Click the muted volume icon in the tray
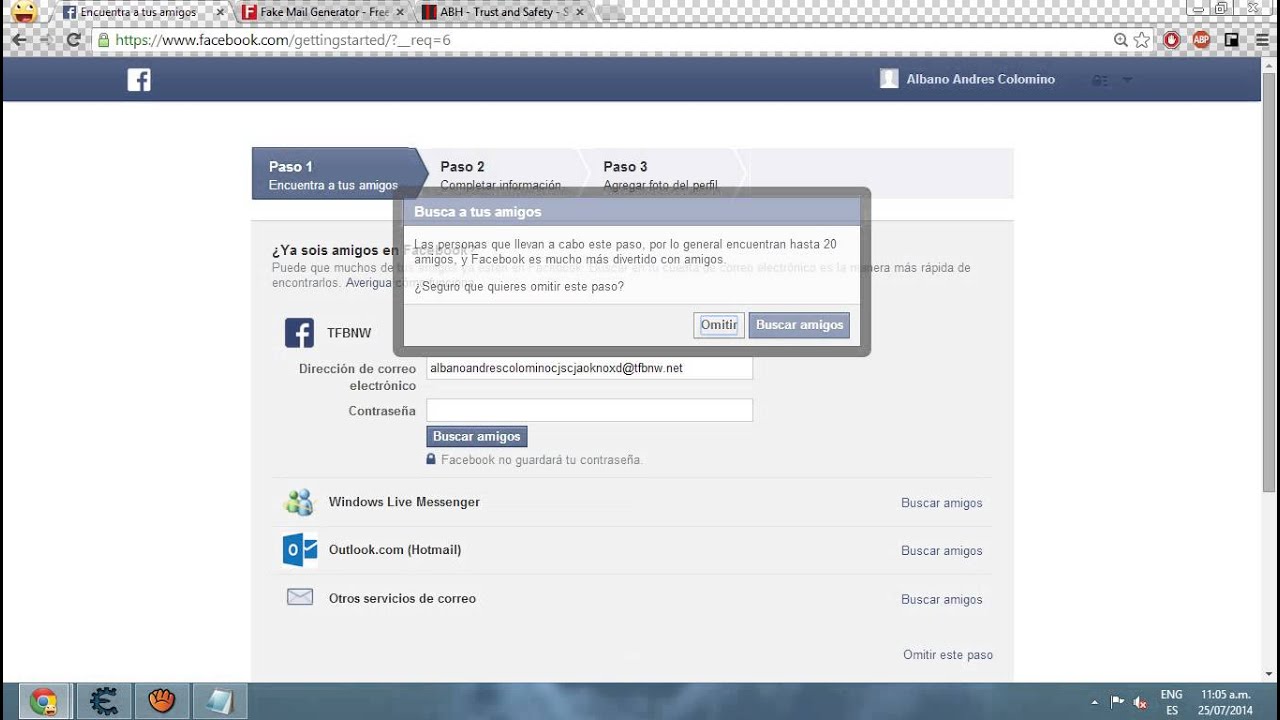 1140,702
